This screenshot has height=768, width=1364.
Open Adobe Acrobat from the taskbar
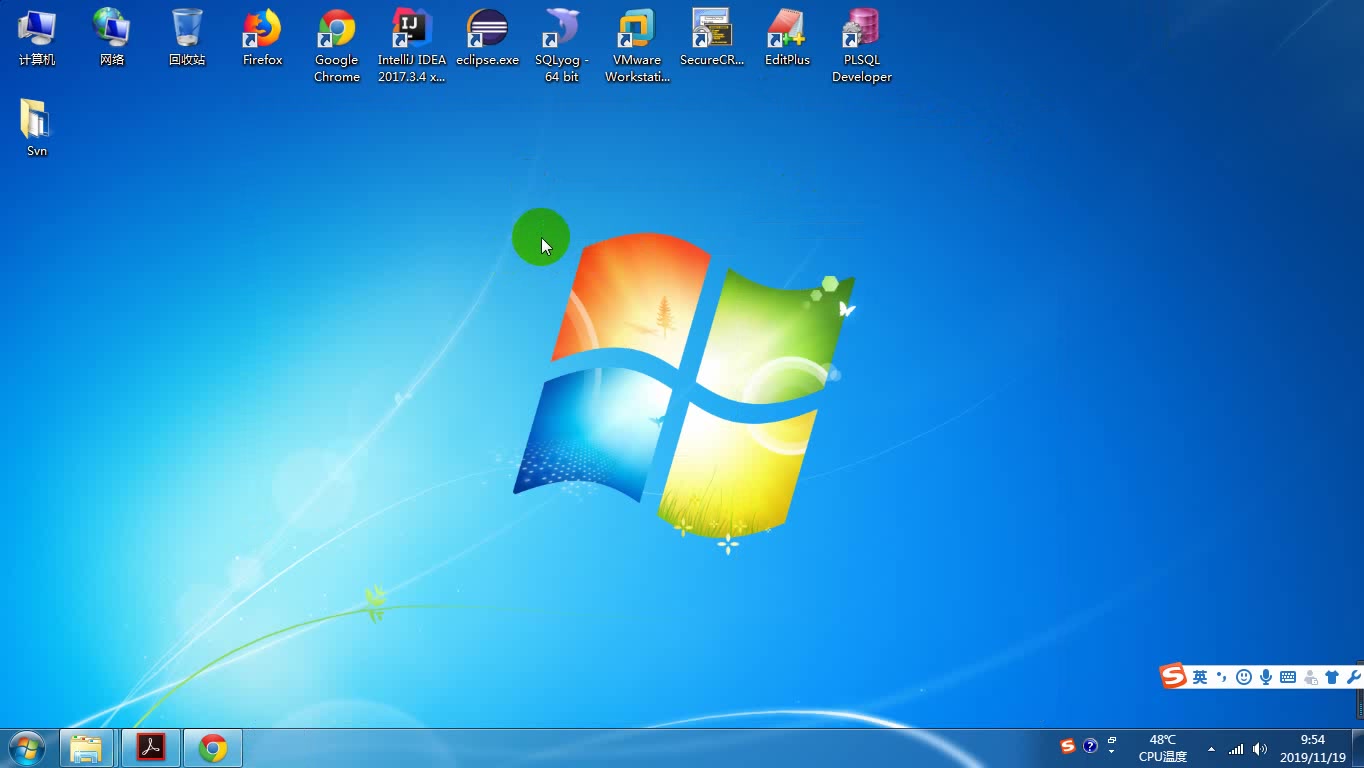151,748
